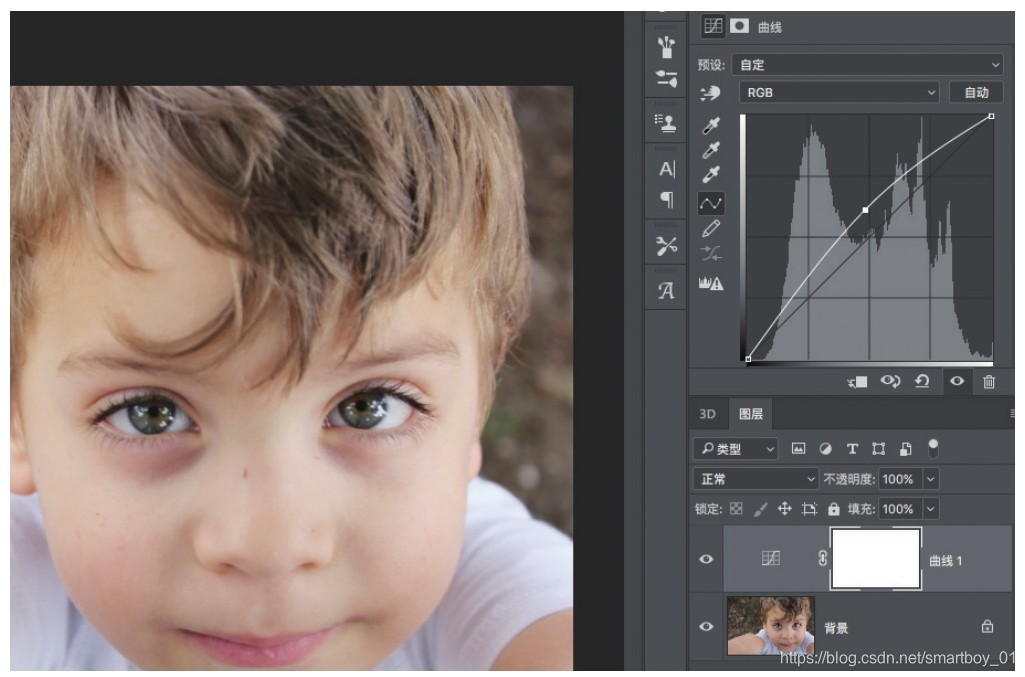Toggle the layer filtering on/off switch
The image size is (1025, 677).
[933, 448]
